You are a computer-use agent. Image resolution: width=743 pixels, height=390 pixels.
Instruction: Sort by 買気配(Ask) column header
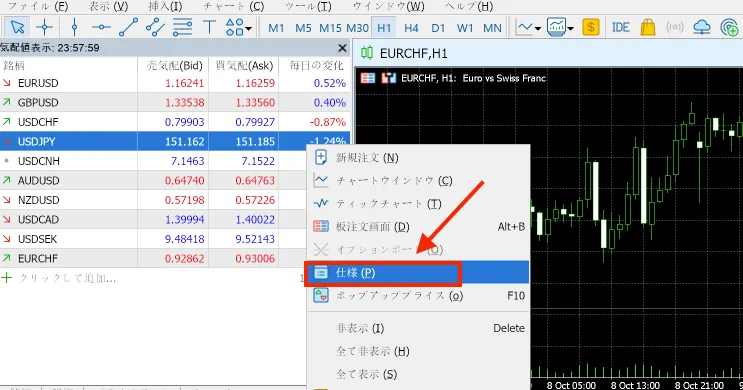point(244,65)
